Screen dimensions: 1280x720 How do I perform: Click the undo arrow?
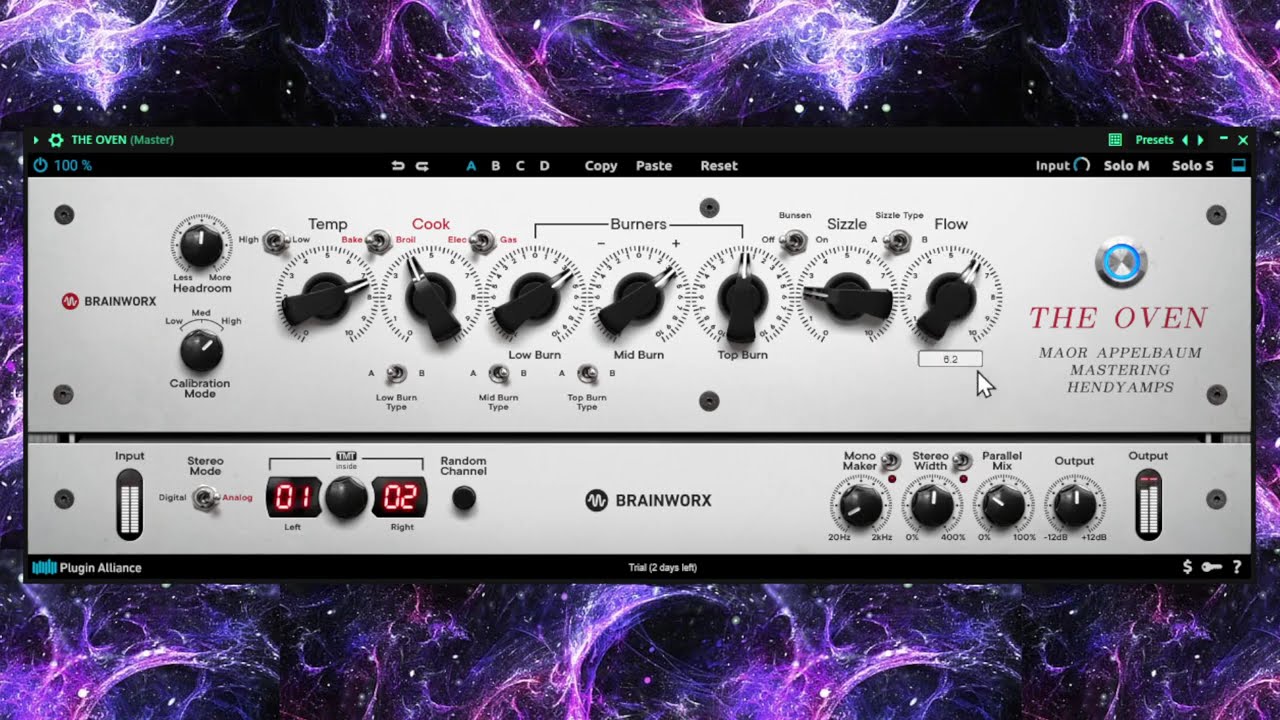click(398, 166)
